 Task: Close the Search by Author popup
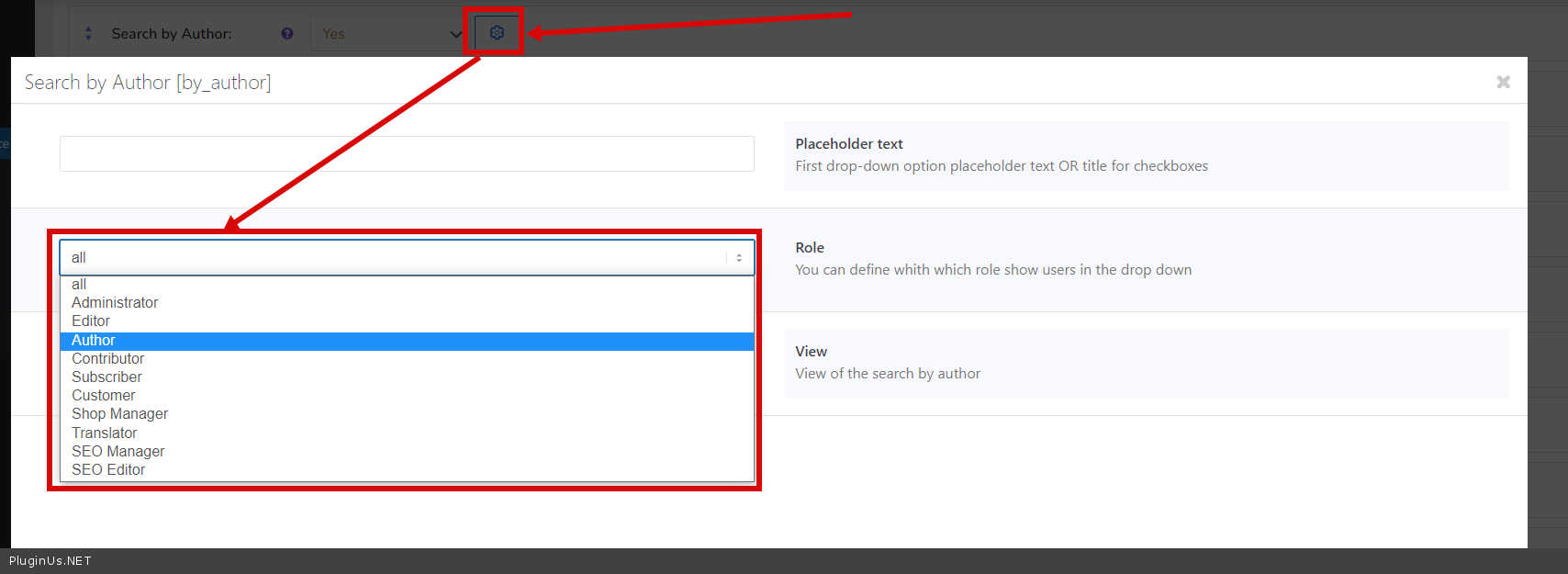pos(1503,82)
